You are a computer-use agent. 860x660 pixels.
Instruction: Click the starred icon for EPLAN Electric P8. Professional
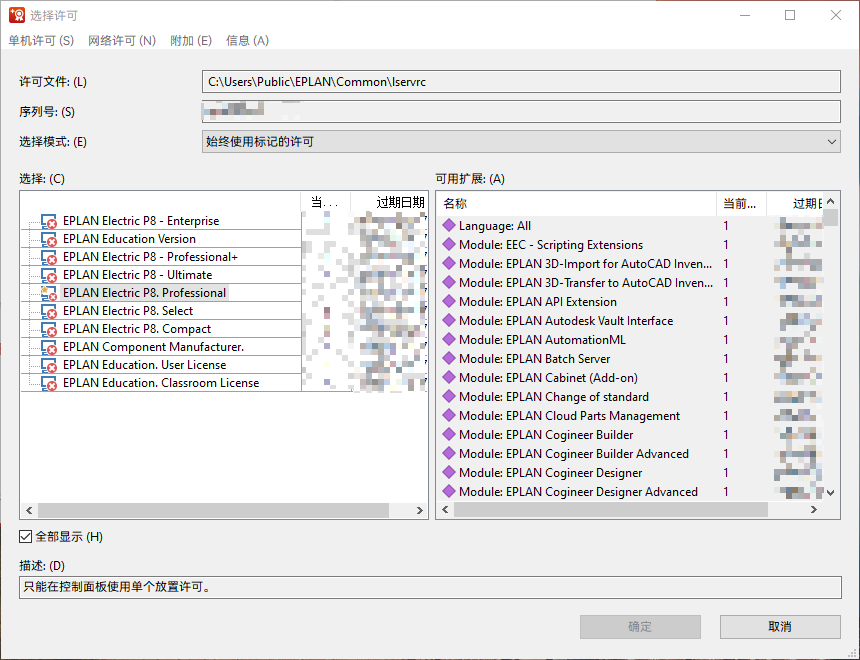pyautogui.click(x=49, y=293)
